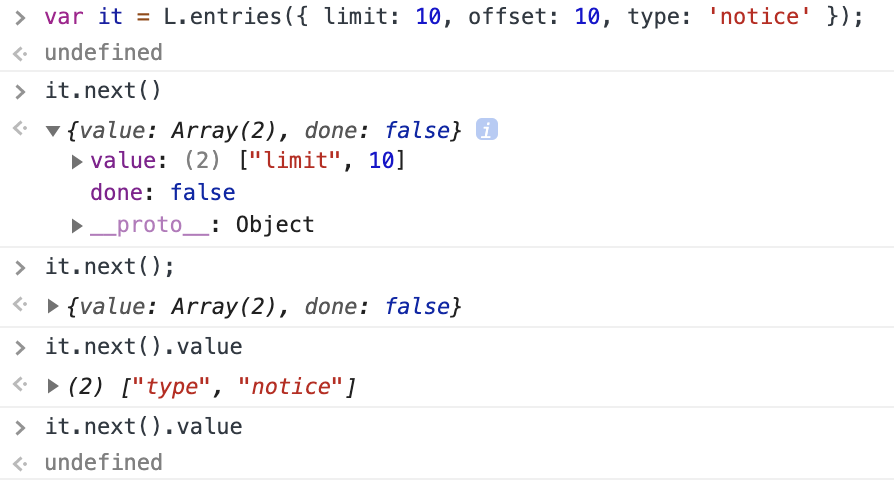Expand the second it.next() result object
The width and height of the screenshot is (894, 480).
tap(53, 307)
